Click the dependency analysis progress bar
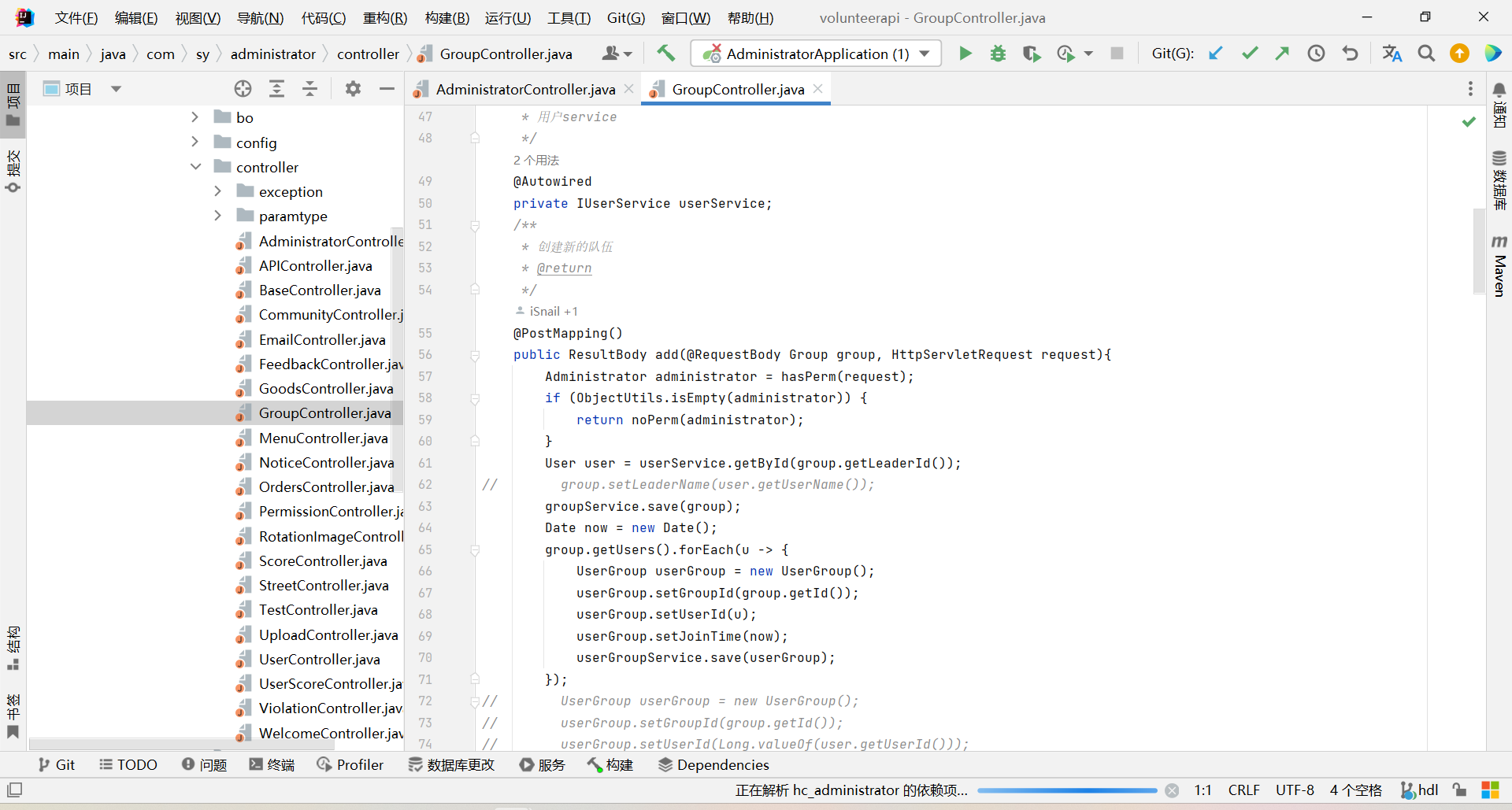Screen dimensions: 1512x810 [1067, 790]
